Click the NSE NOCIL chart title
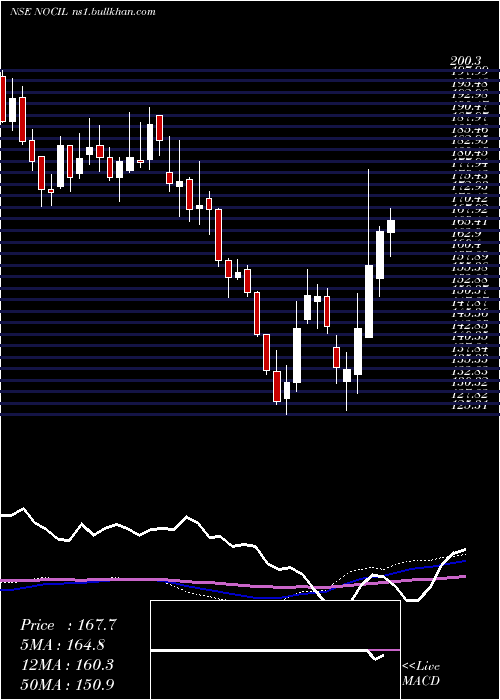 tap(39, 12)
